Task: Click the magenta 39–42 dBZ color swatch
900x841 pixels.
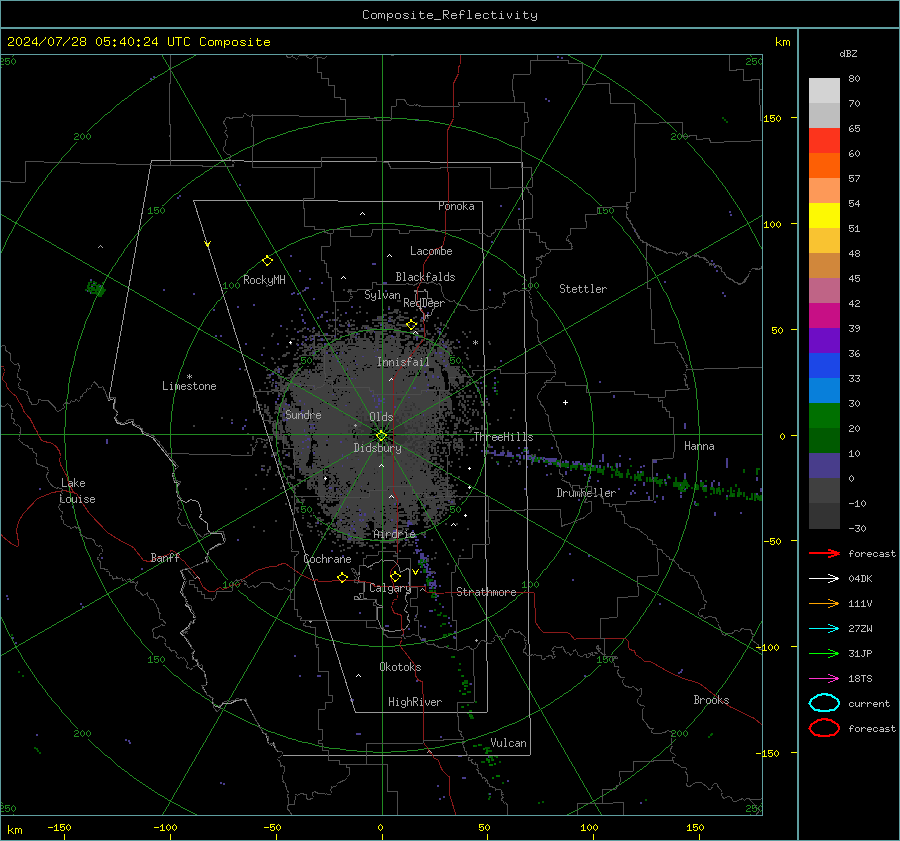Action: pos(824,315)
